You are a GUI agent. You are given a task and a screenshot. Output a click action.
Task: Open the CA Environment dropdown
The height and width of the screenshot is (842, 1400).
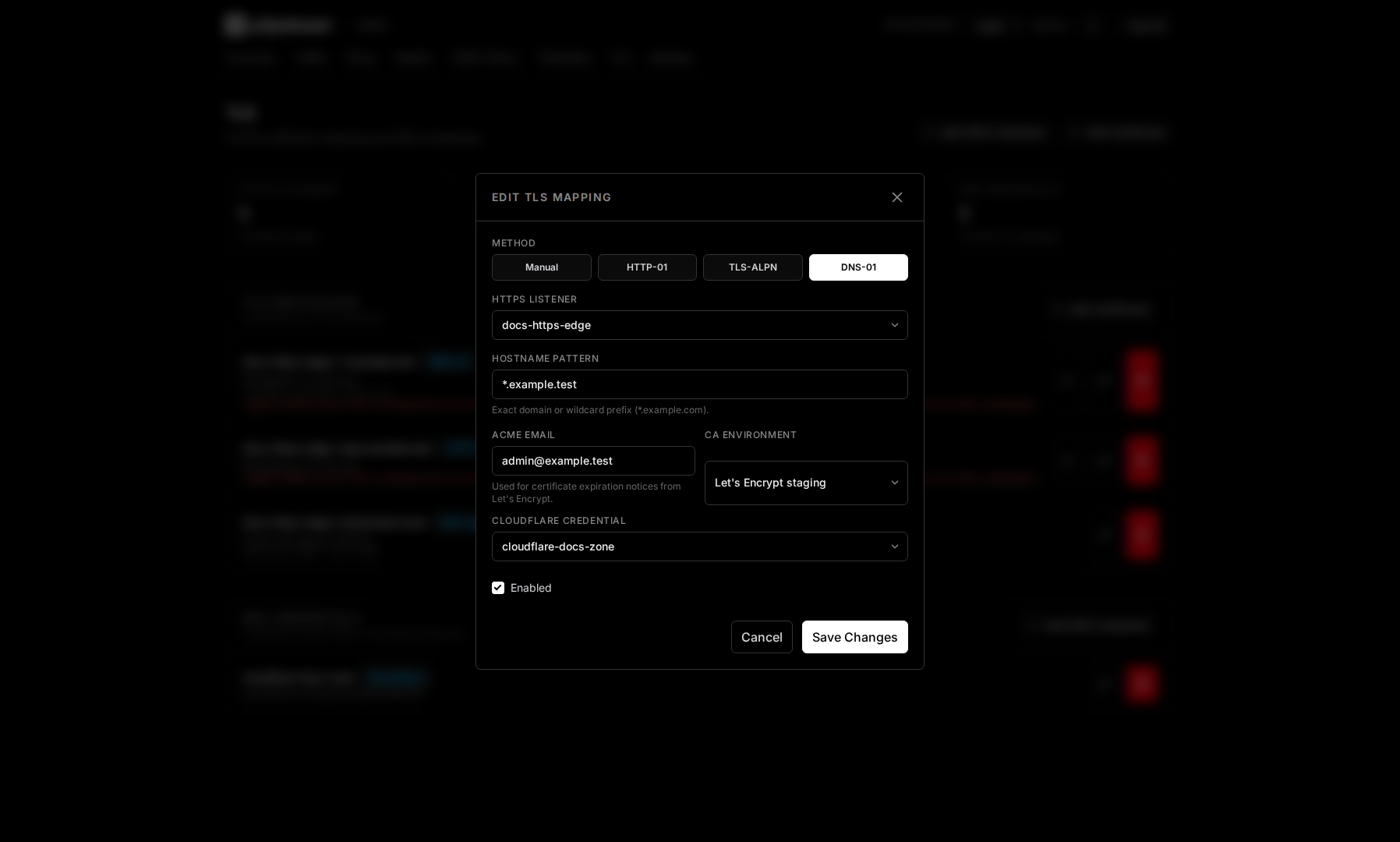[x=806, y=483]
